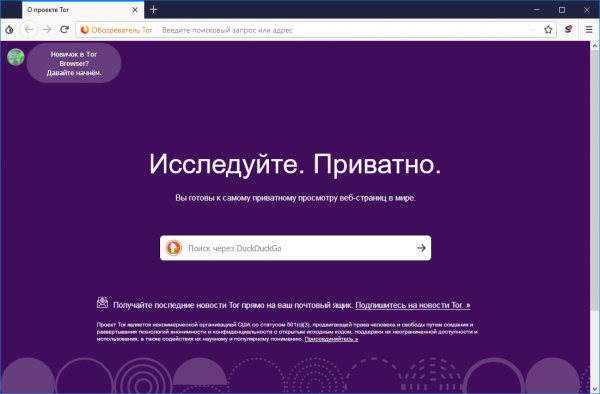Close the 'О проекте Tor' tab
Screen dimensions: 600x394
[x=135, y=10]
